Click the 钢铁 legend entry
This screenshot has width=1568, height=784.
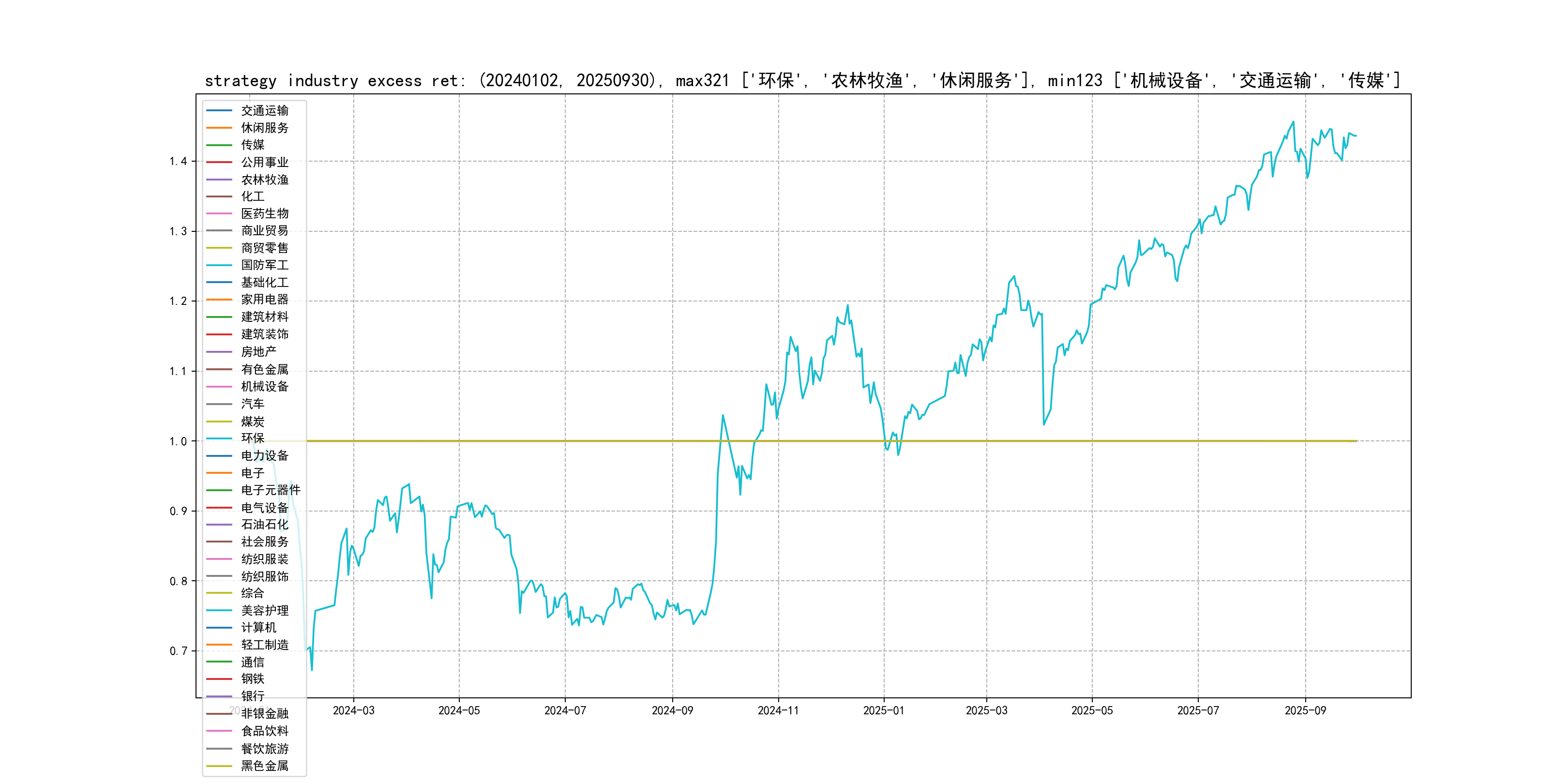point(253,678)
